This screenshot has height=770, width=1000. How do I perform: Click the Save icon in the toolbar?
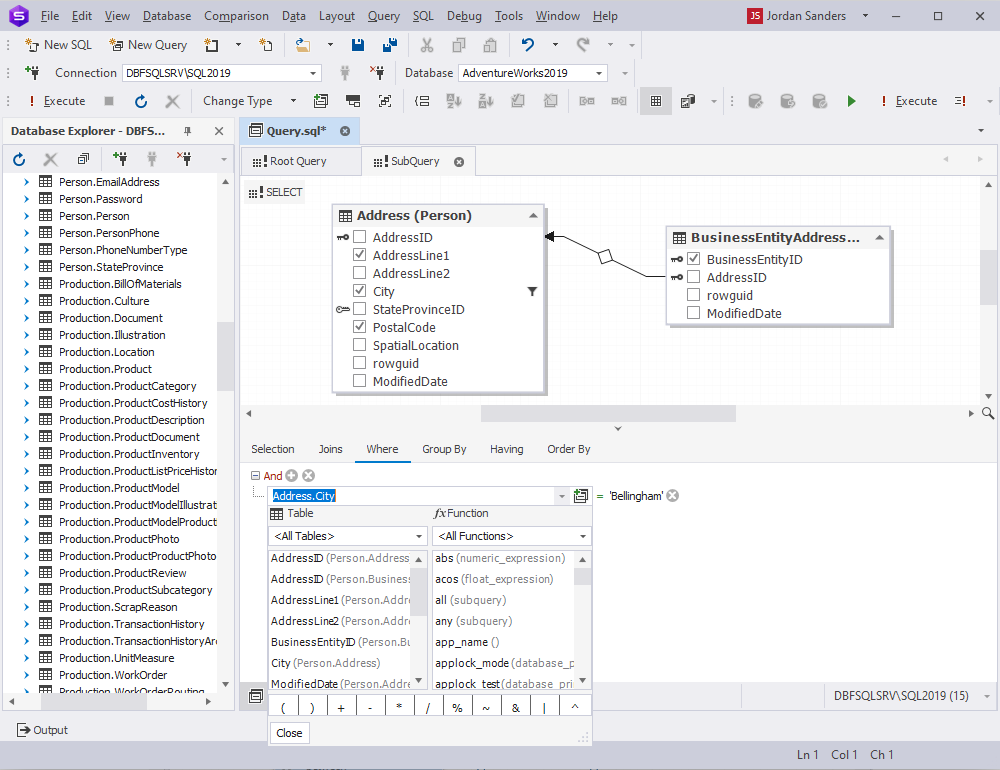click(x=357, y=45)
